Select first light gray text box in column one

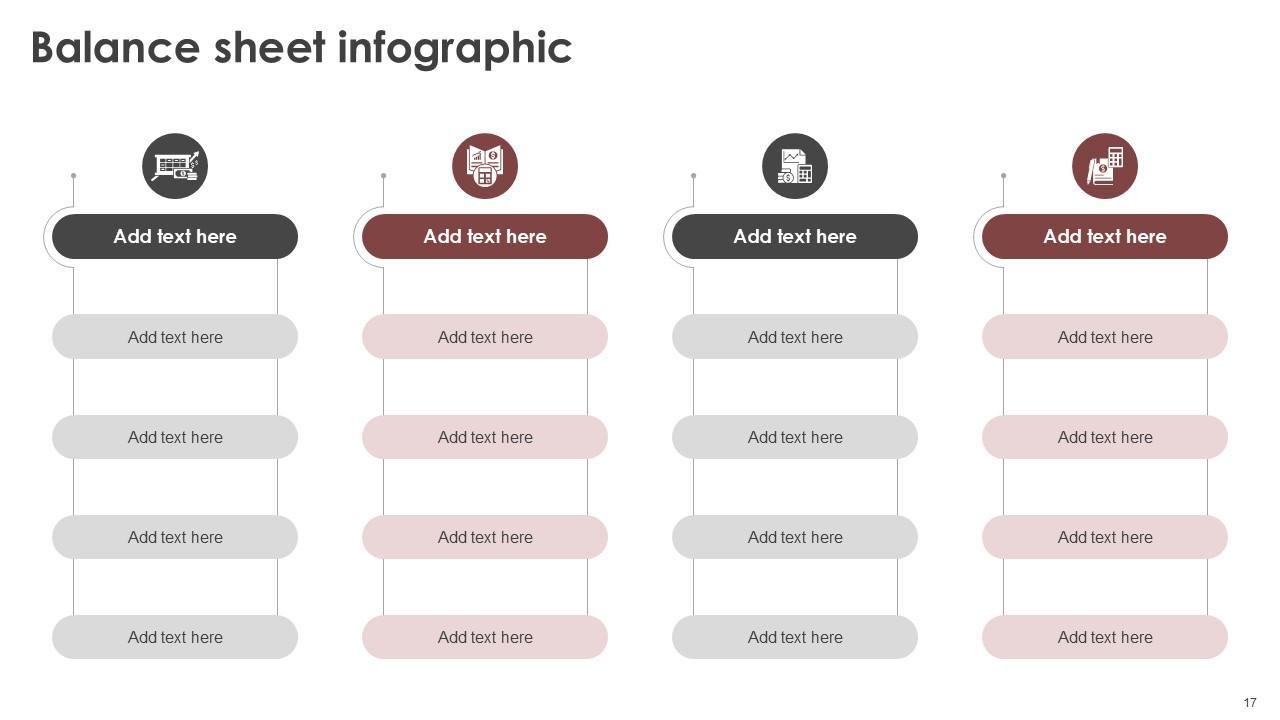coord(175,337)
